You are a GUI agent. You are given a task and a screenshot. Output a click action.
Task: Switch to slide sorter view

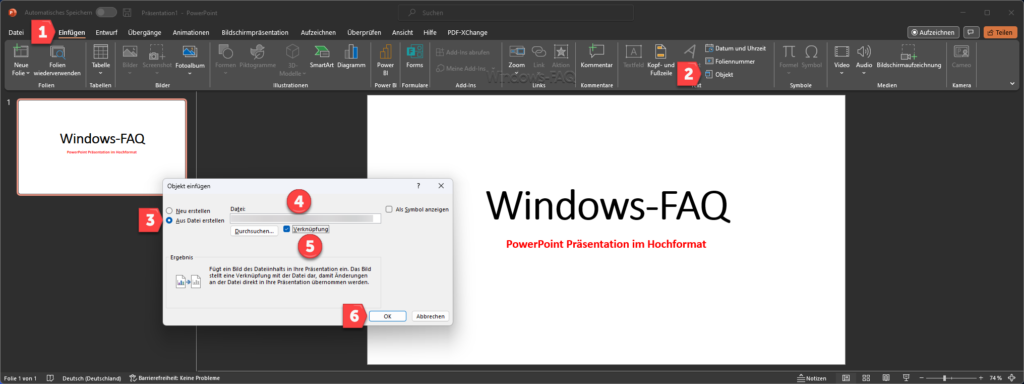click(866, 378)
